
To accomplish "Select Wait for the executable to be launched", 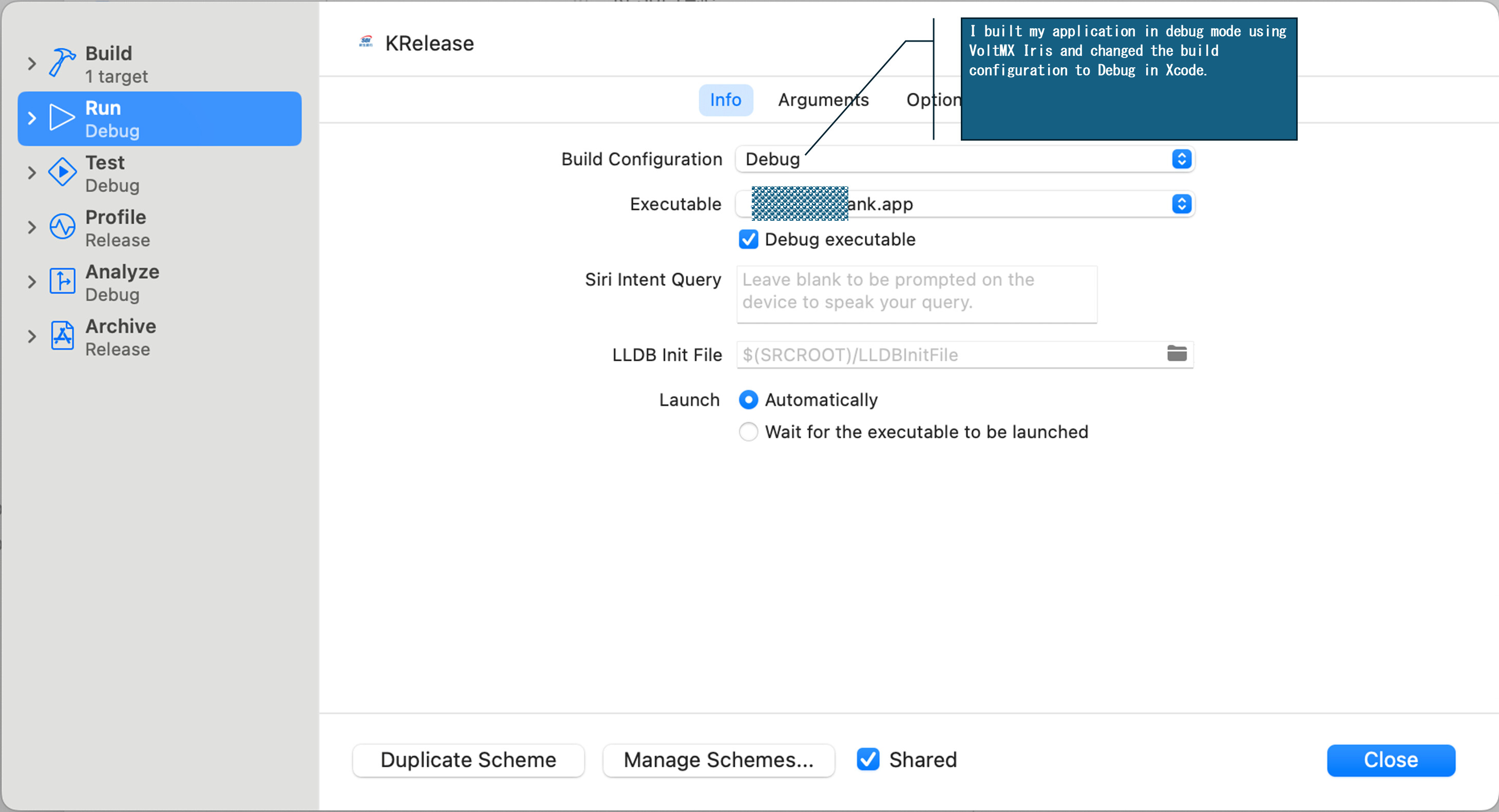I will [x=748, y=432].
